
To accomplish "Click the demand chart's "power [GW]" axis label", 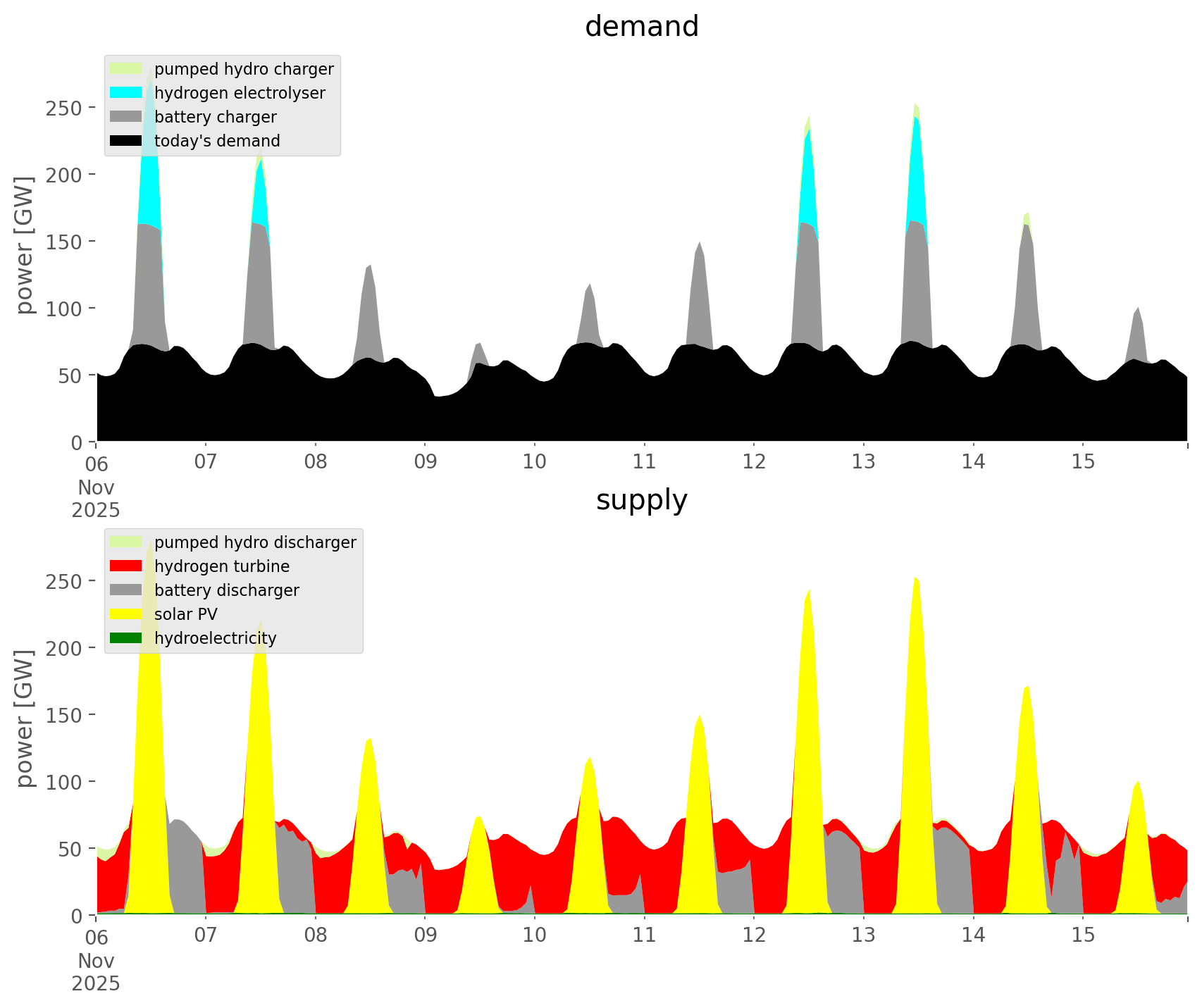I will (25, 245).
